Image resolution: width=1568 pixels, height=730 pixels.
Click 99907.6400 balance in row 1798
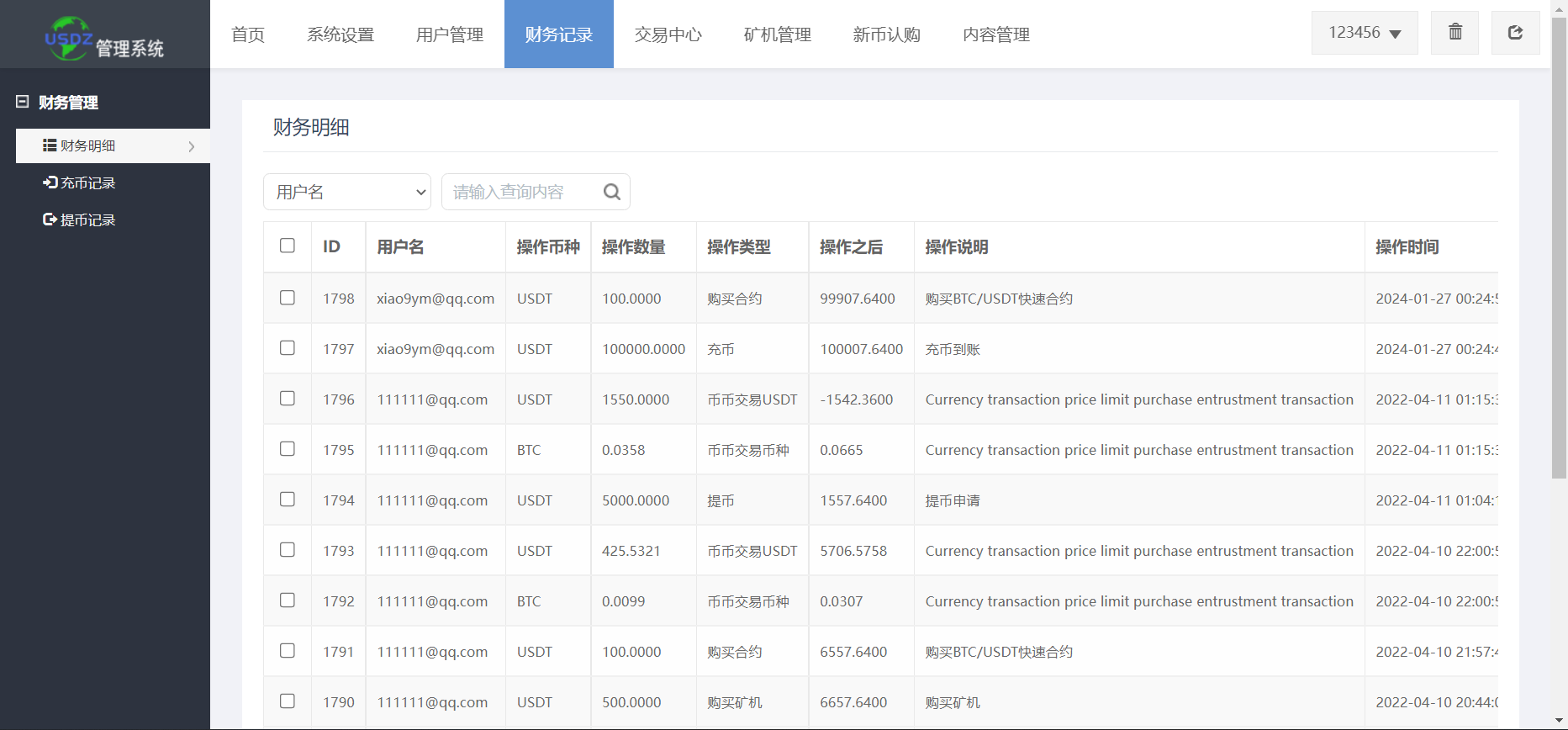coord(858,299)
